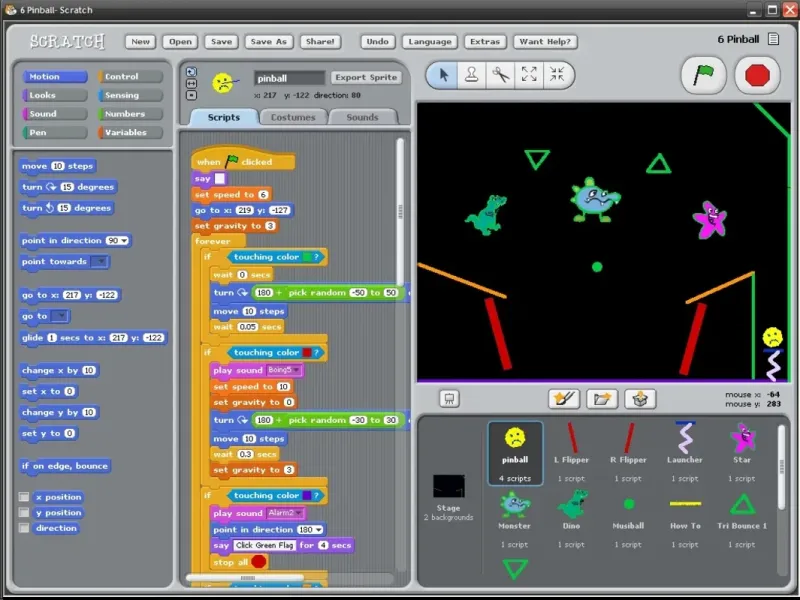Viewport: 800px width, 600px height.
Task: Click the Export Sprite button
Action: pos(366,78)
